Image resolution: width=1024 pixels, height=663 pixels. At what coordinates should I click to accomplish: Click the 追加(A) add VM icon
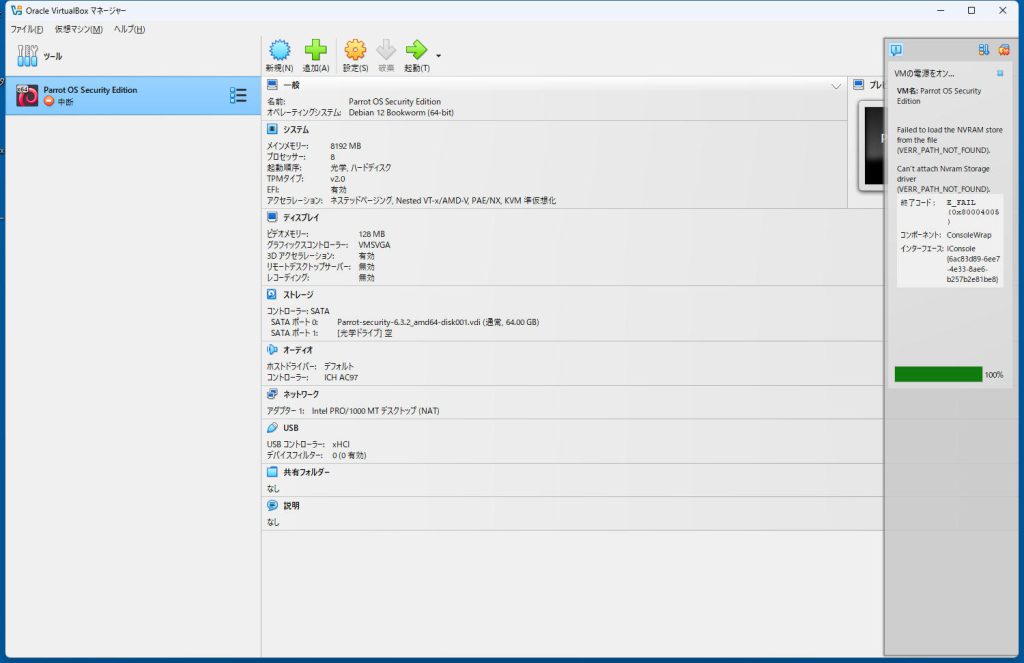pyautogui.click(x=315, y=50)
